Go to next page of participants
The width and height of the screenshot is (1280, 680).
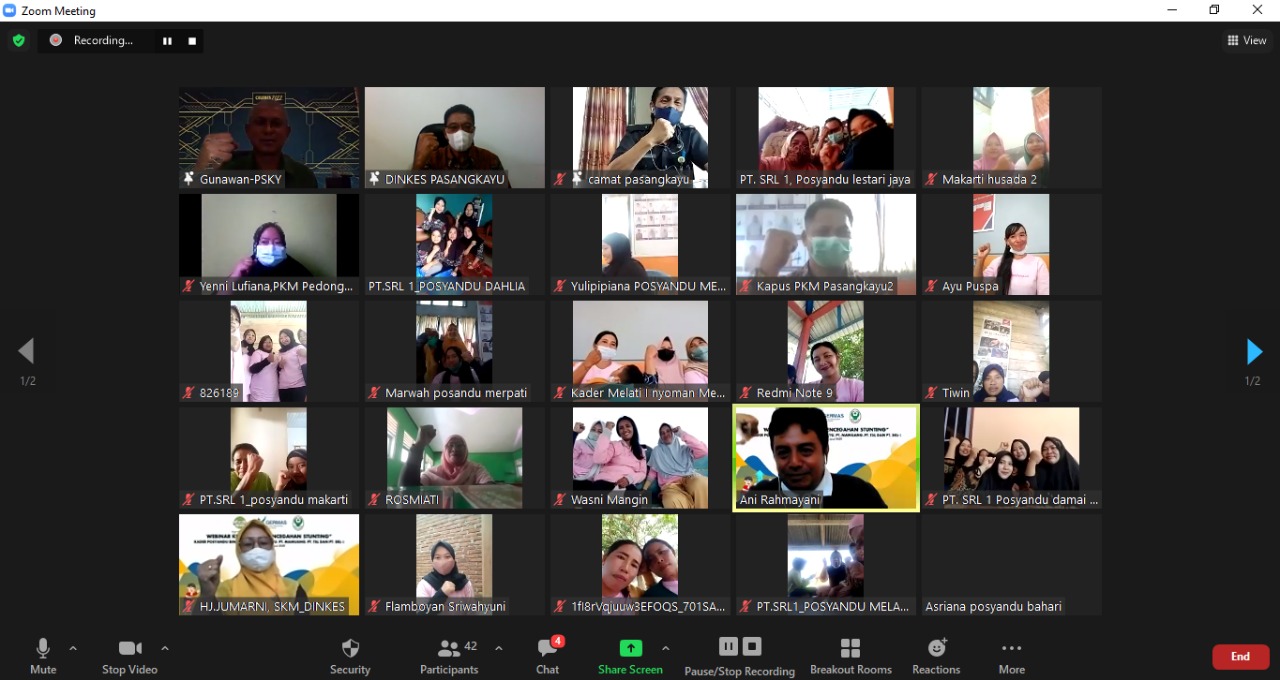[1254, 352]
